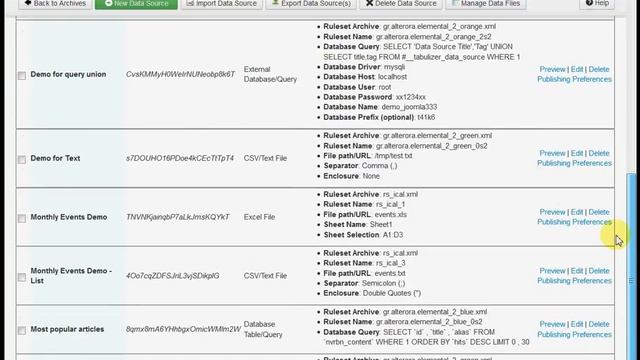Click the 'Demo for query union' title
This screenshot has width=640, height=360.
pos(68,74)
